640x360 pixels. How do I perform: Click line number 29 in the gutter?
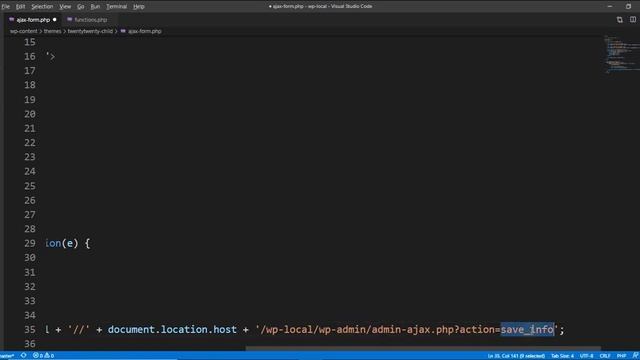[x=30, y=243]
